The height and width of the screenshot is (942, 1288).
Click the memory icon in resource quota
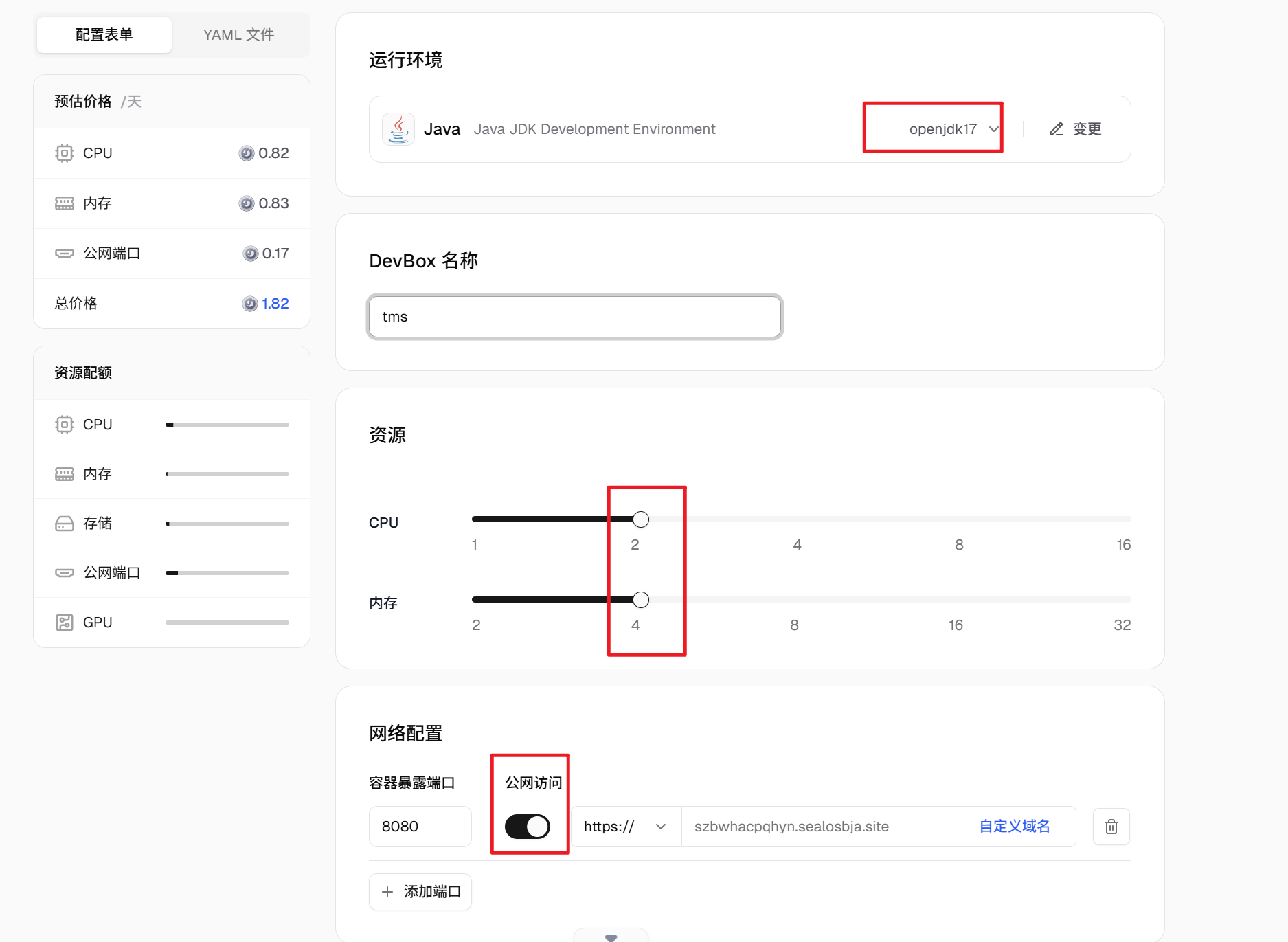tap(65, 474)
